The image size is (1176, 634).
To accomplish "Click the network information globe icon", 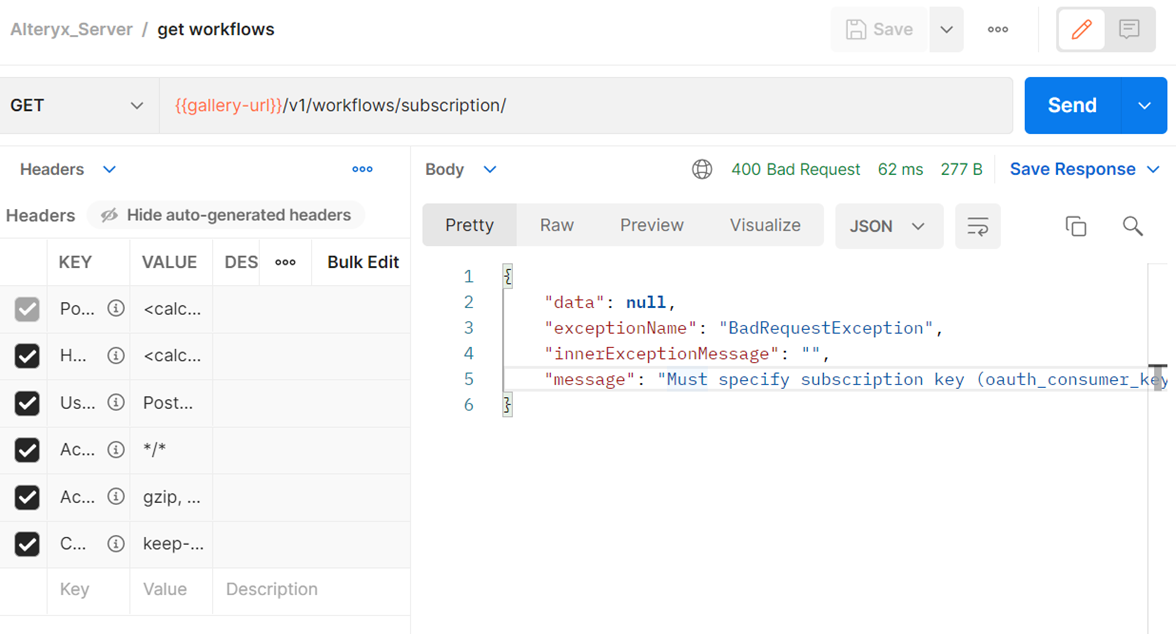I will coord(702,169).
